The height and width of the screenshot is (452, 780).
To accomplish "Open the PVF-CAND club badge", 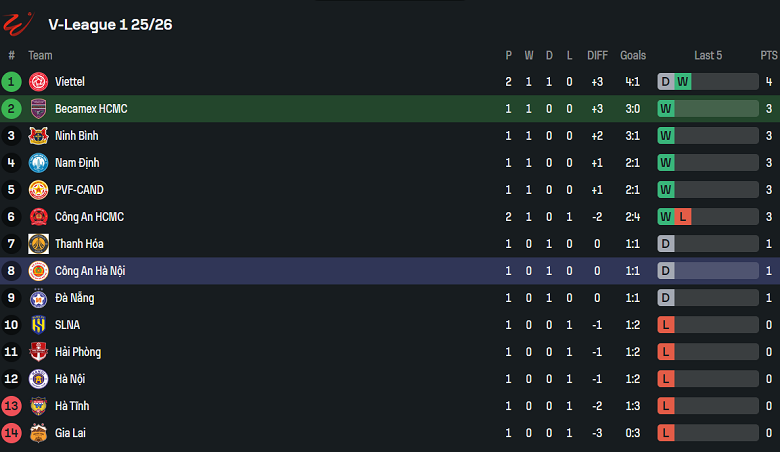I will point(39,190).
